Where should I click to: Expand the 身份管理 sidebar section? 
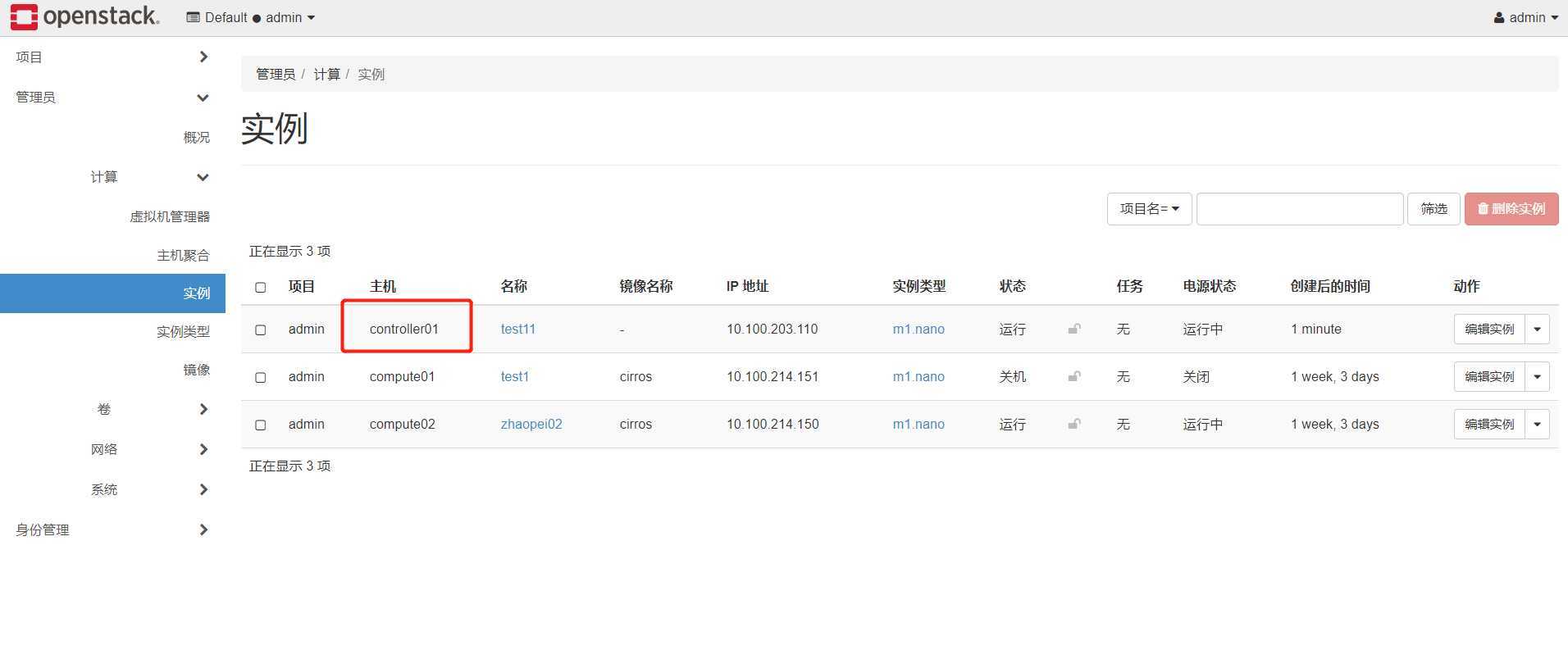112,529
